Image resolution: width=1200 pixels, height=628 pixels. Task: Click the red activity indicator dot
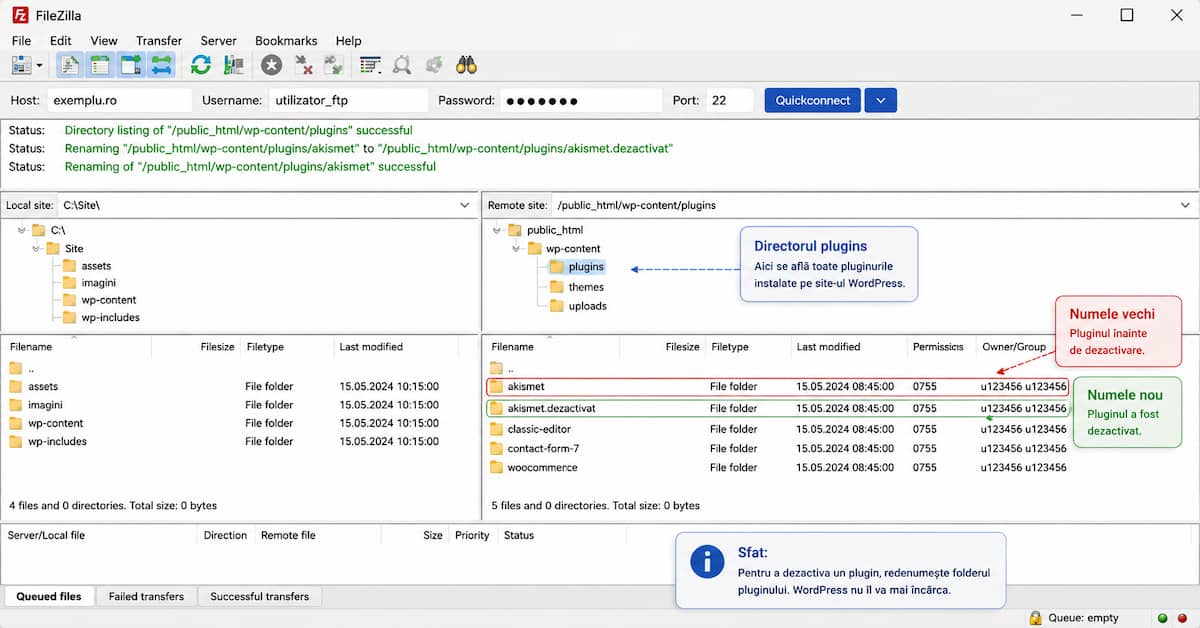(x=1182, y=618)
